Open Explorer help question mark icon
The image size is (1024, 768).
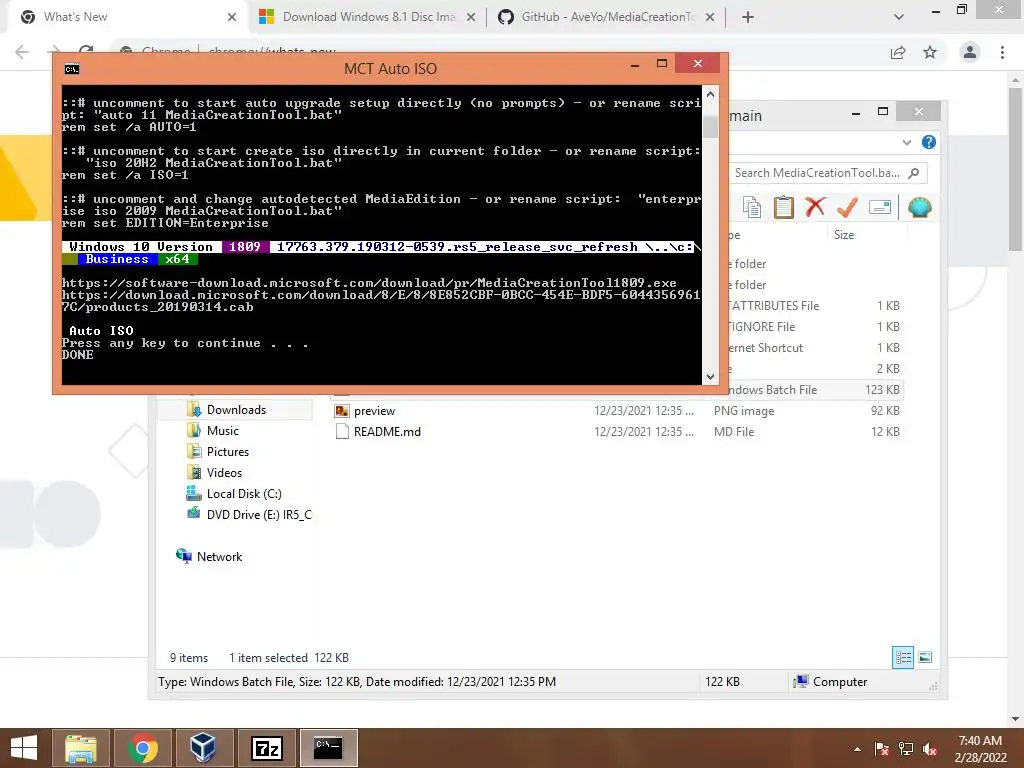pyautogui.click(x=929, y=142)
